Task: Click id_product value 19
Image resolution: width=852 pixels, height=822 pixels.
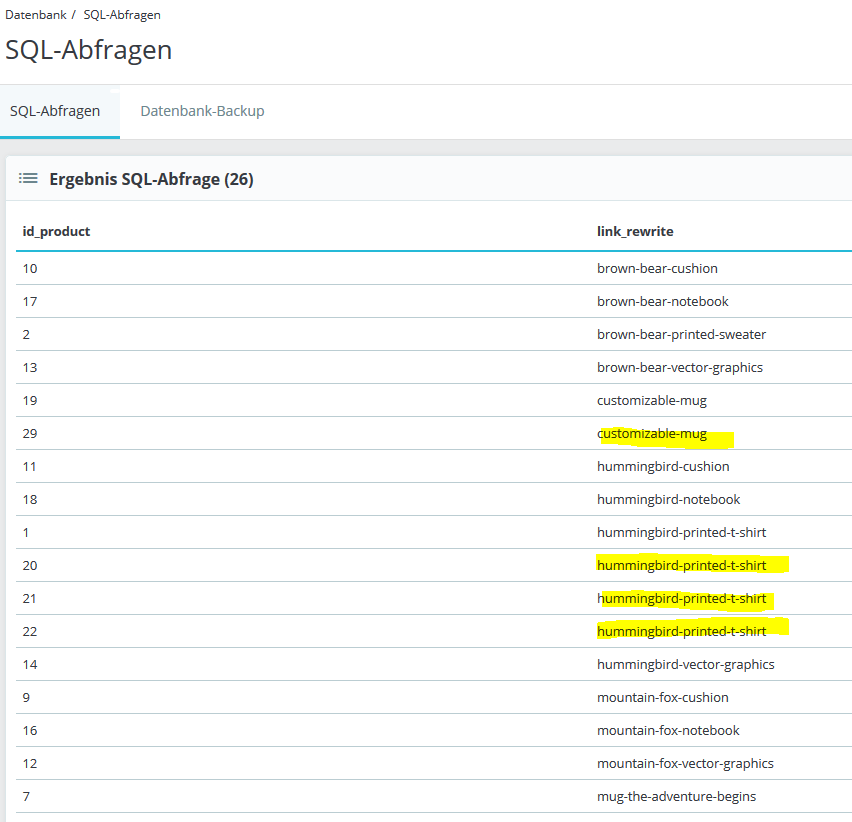Action: point(30,401)
